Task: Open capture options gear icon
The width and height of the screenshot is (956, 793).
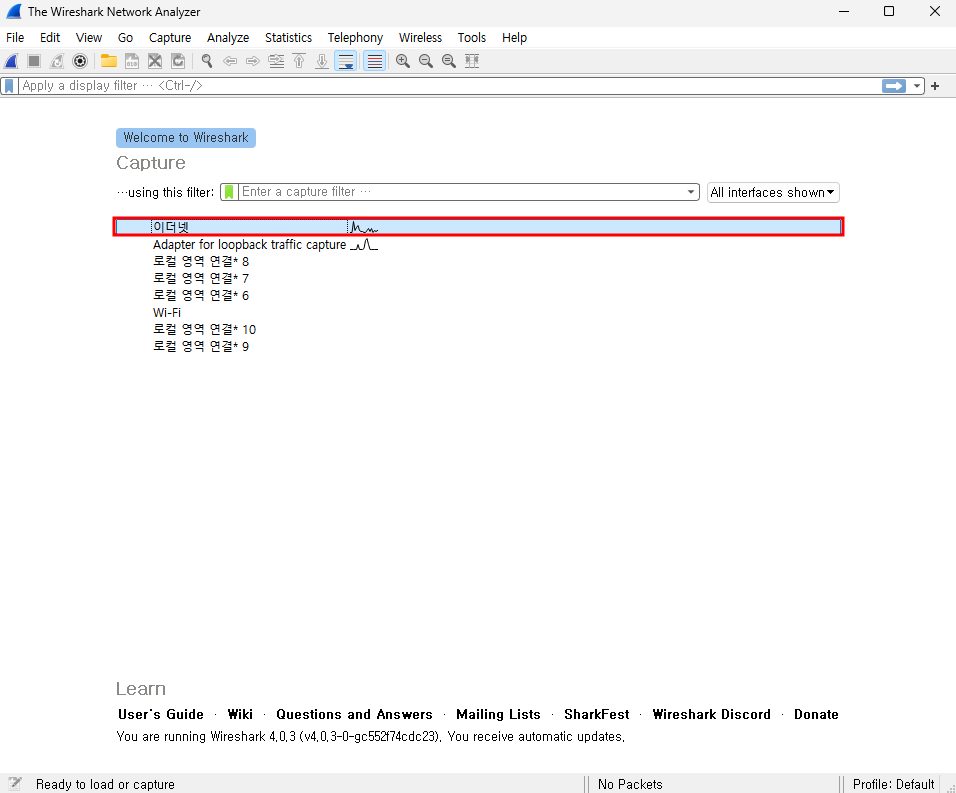Action: (80, 61)
